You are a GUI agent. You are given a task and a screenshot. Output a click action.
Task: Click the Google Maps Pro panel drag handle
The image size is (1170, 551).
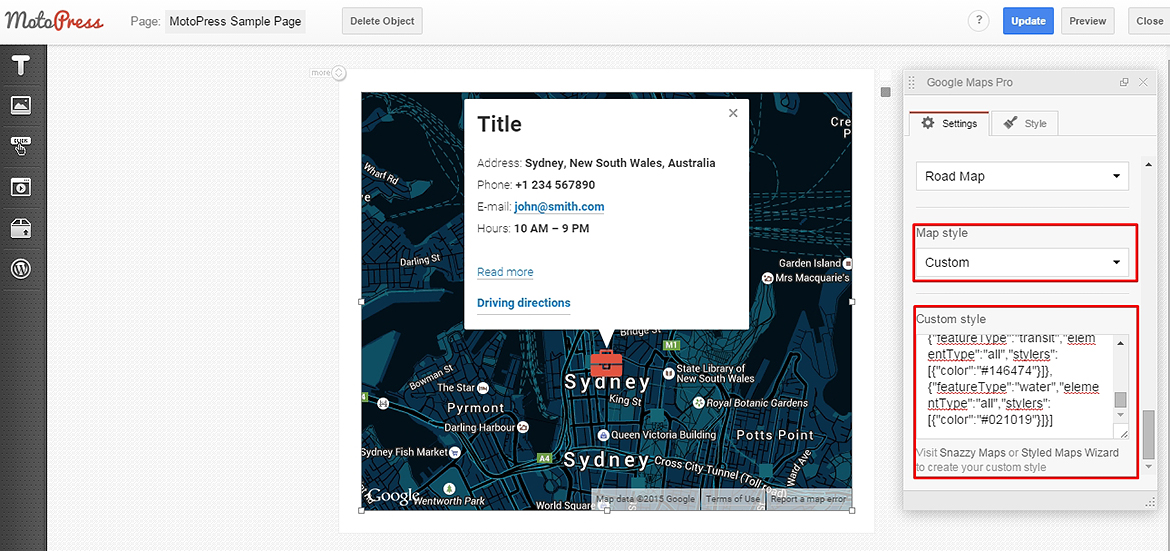click(911, 83)
